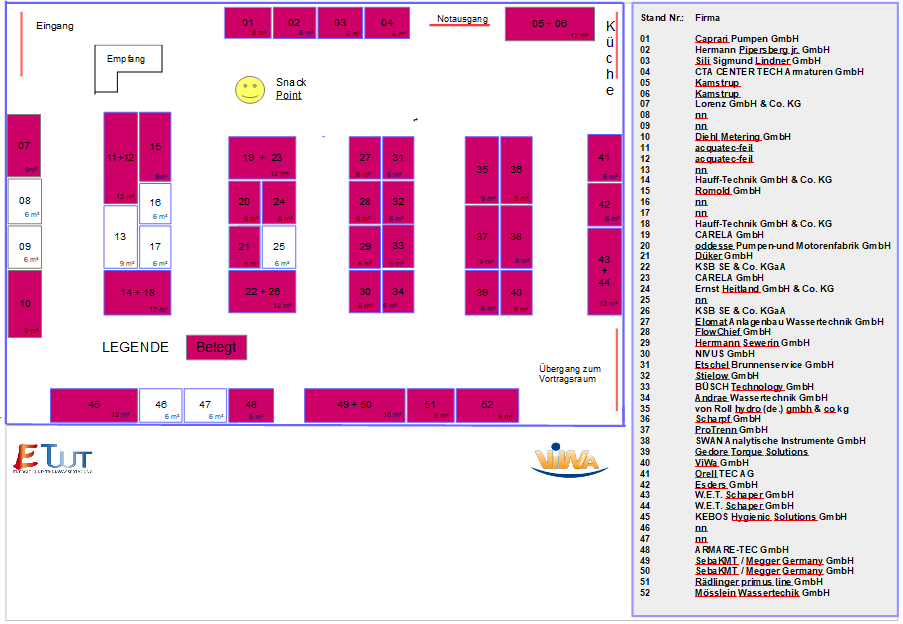Click 'FlowChief GmbH' list entry

pos(733,332)
